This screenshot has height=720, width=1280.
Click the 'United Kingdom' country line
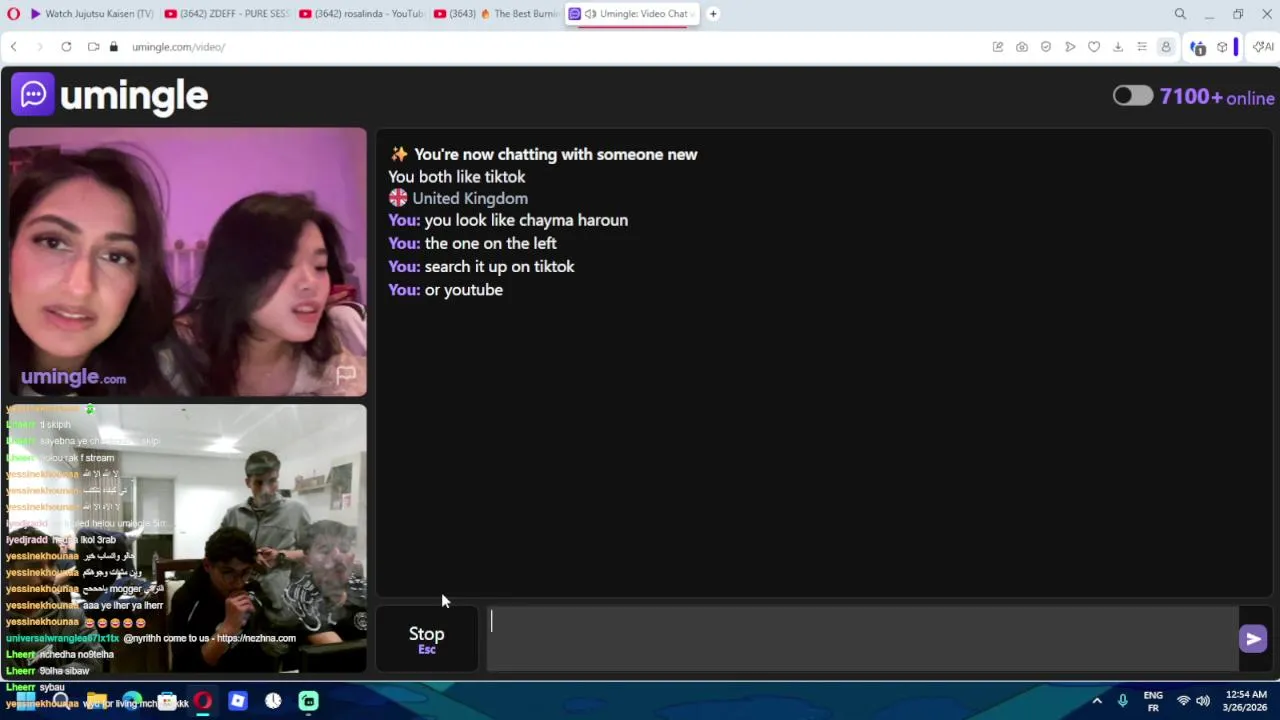pyautogui.click(x=459, y=198)
